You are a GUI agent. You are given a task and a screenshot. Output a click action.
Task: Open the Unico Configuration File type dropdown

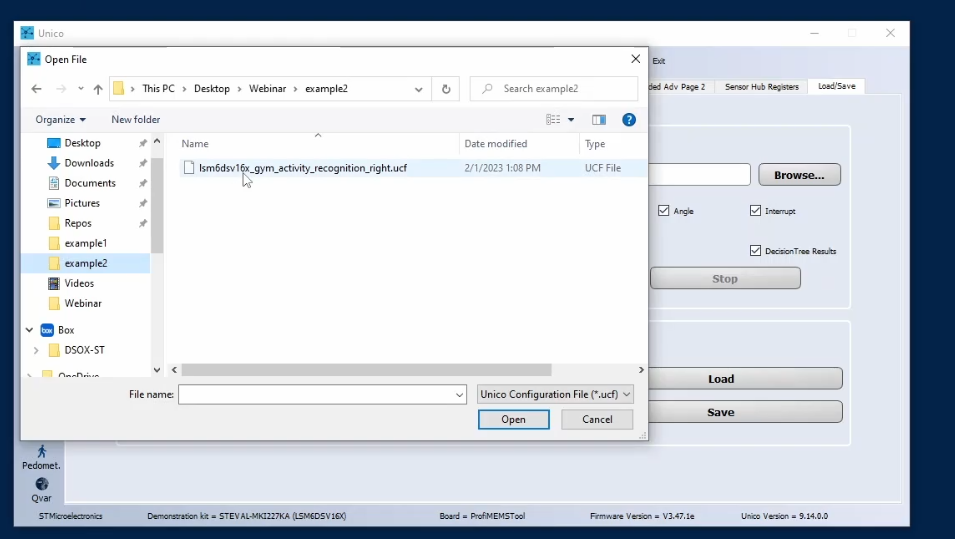coord(555,395)
